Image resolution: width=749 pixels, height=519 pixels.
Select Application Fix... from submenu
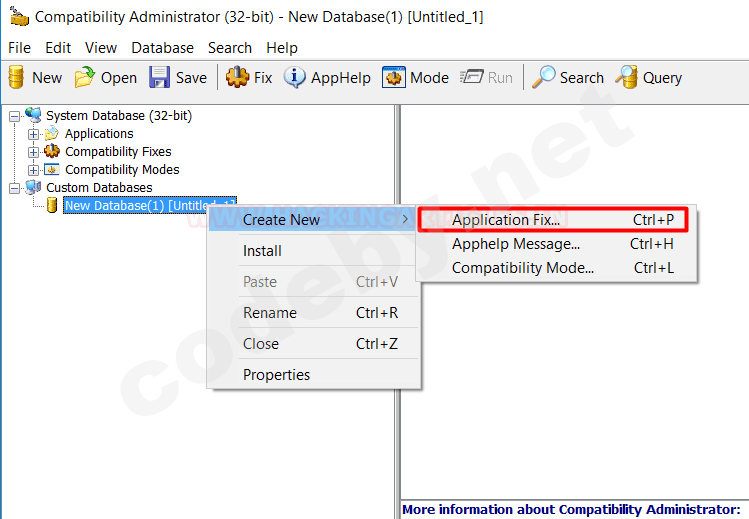point(553,220)
